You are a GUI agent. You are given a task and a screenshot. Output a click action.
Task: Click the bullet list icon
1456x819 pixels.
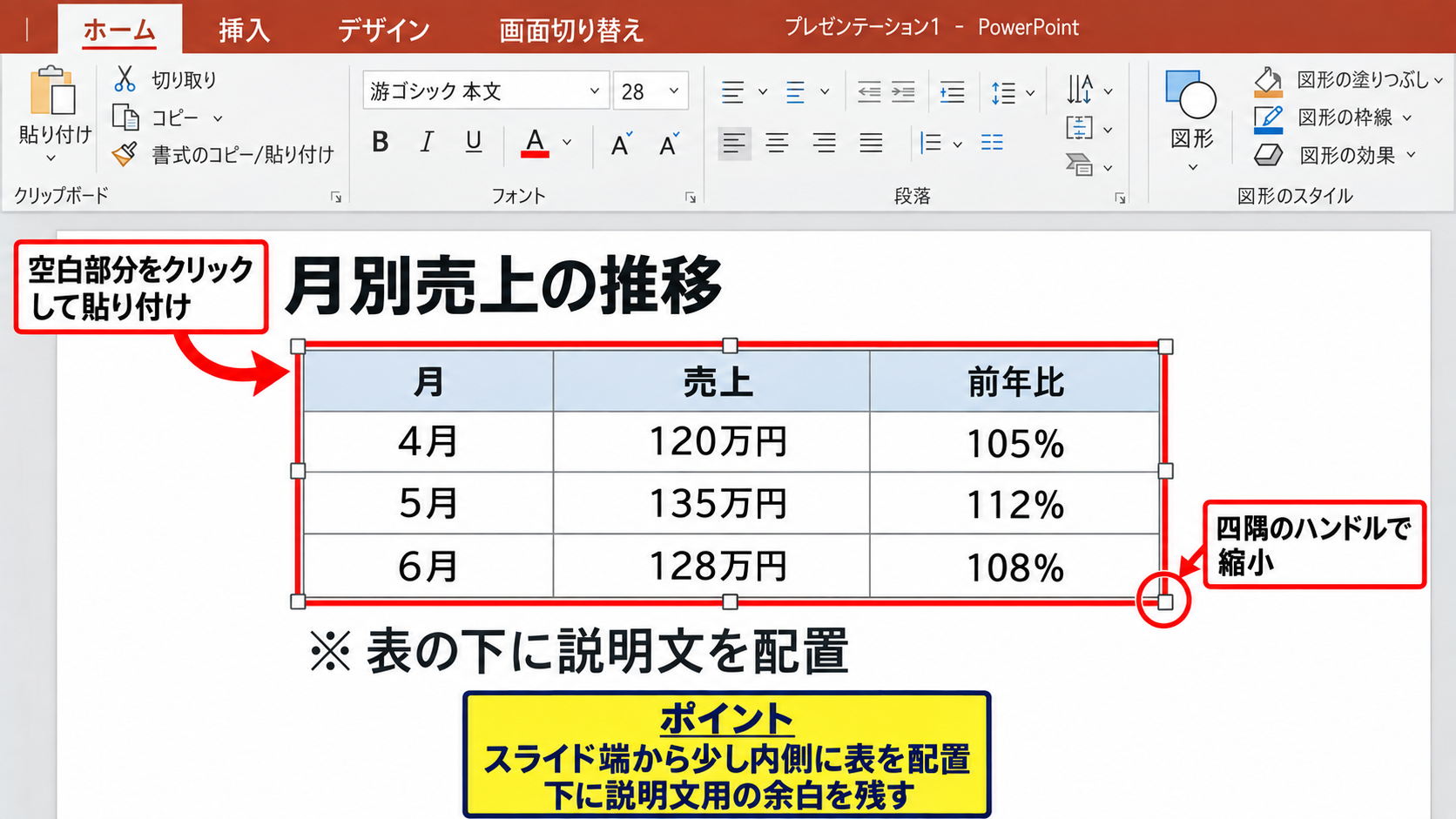coord(732,91)
